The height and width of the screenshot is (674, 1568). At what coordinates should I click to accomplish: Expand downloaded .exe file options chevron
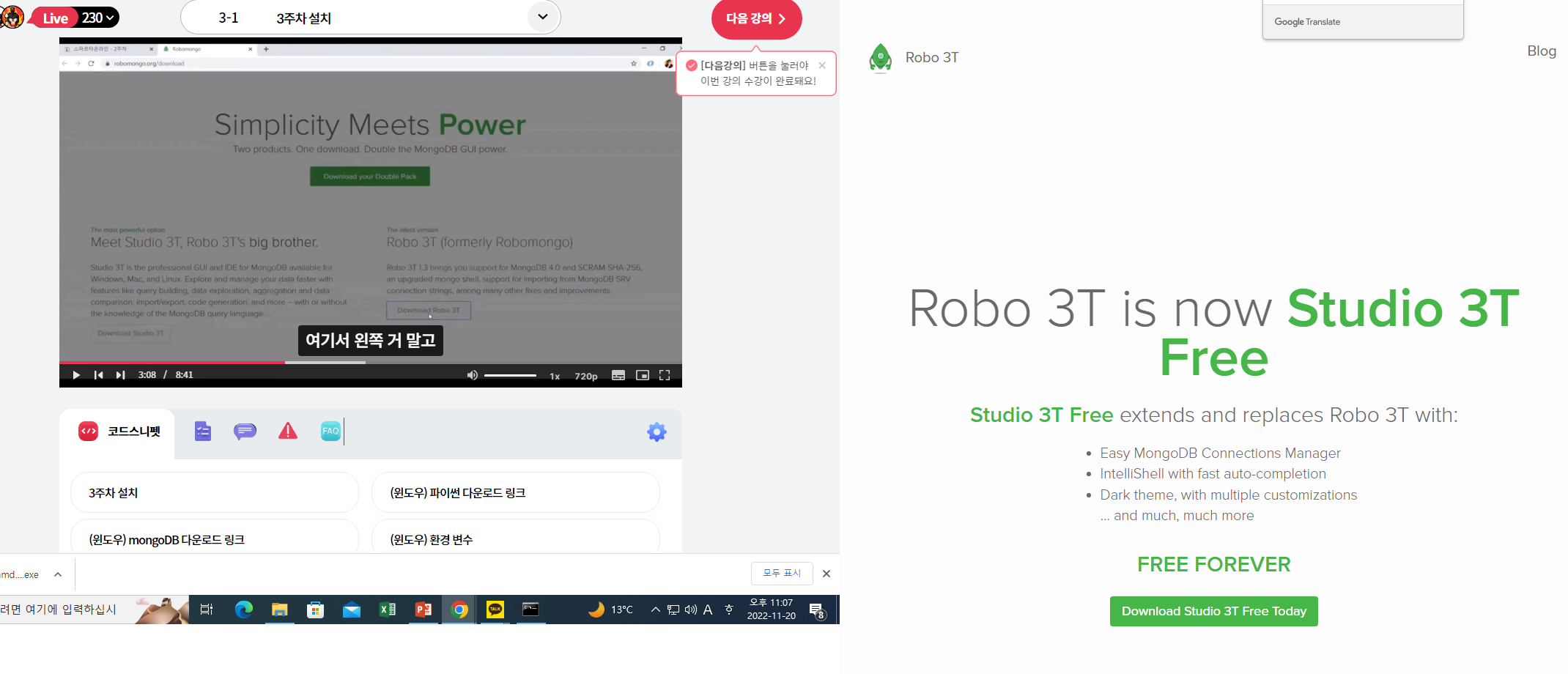pyautogui.click(x=58, y=574)
